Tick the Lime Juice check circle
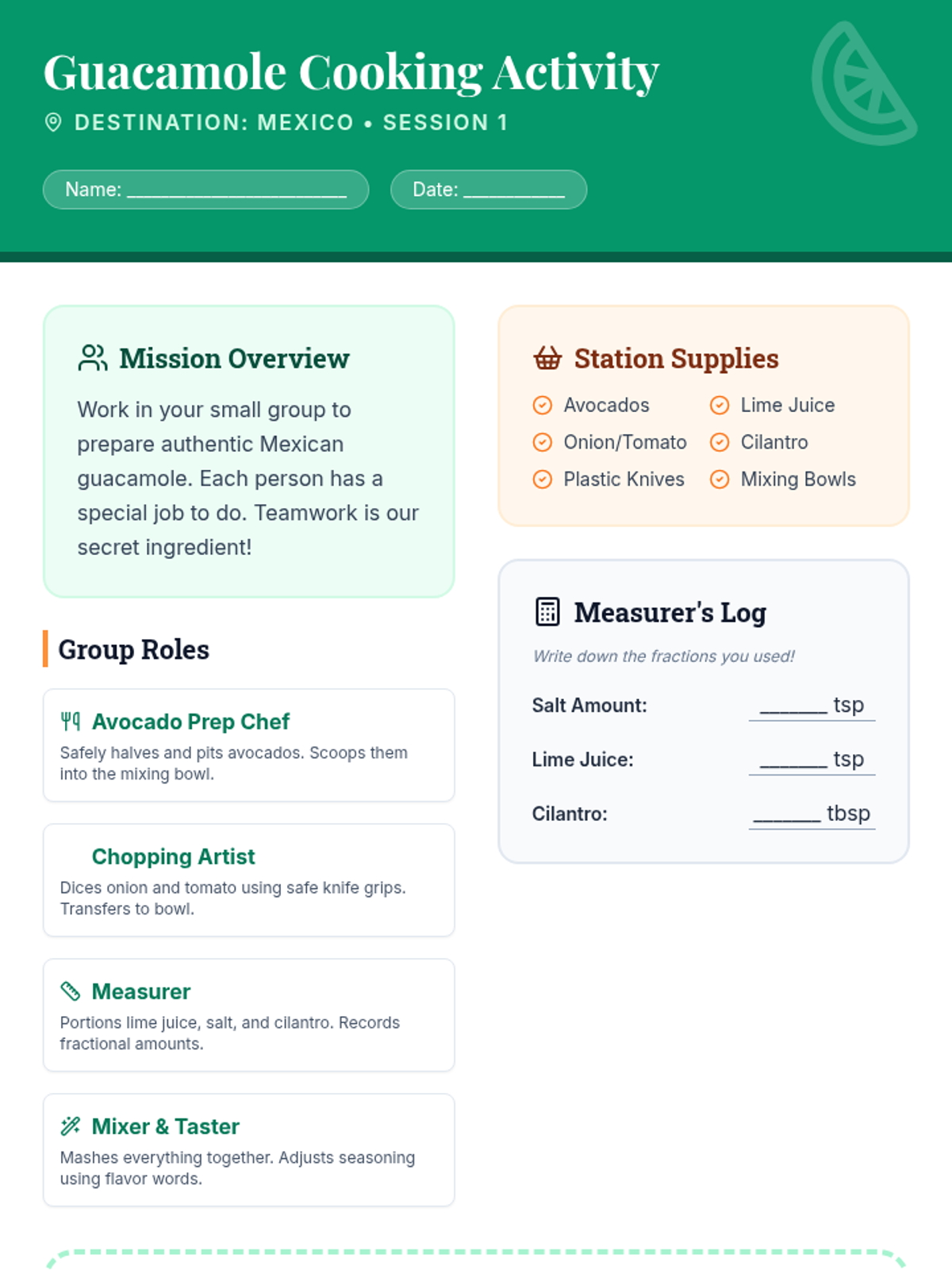Screen dimensions: 952x1270 pos(720,406)
